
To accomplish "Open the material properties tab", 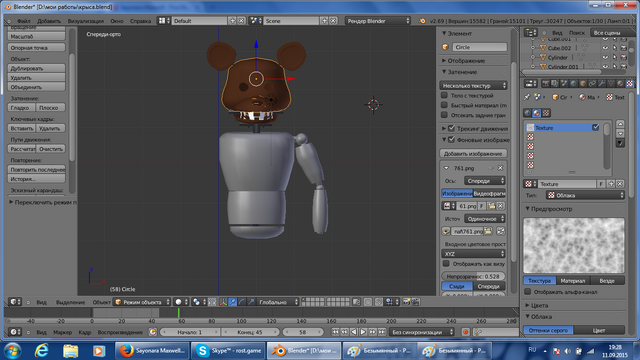I will click(620, 84).
